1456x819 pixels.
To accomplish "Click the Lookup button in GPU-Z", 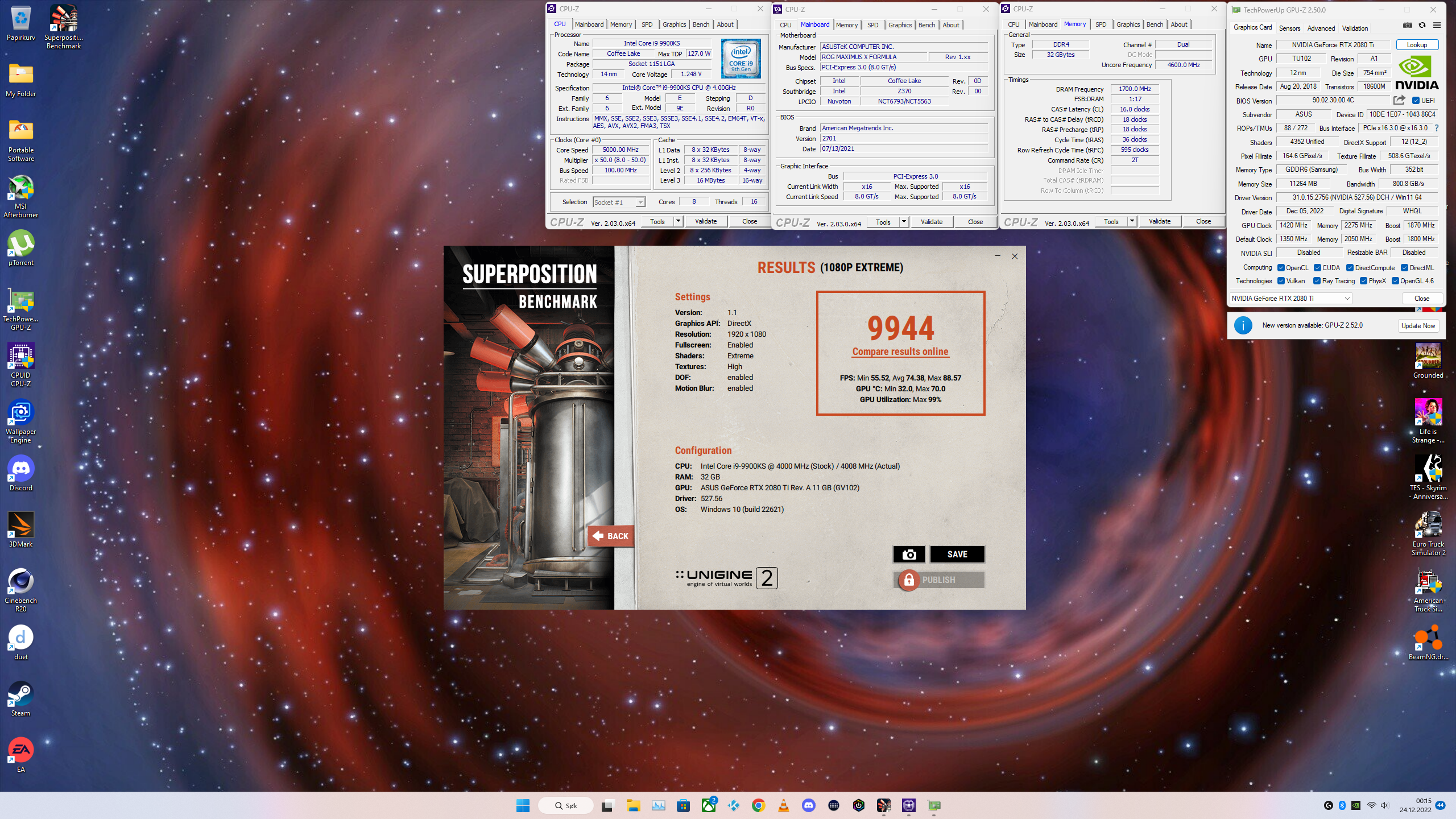I will click(x=1417, y=45).
